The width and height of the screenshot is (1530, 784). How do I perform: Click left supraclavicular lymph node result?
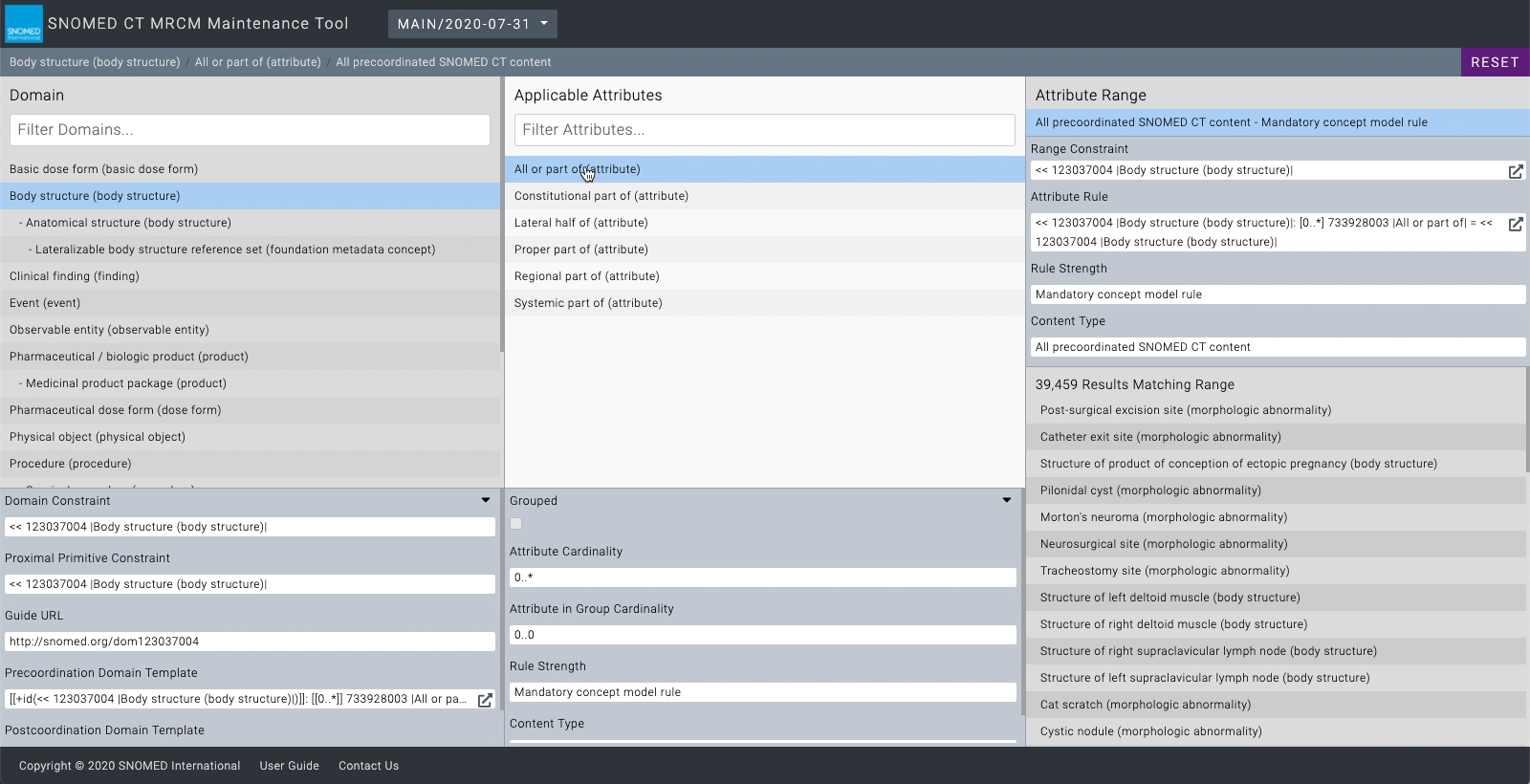(x=1276, y=678)
